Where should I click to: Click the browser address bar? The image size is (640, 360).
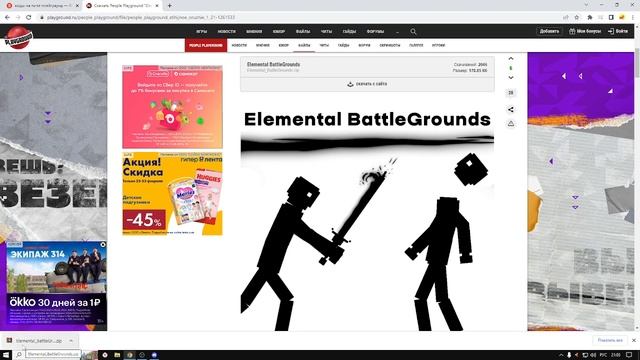302,18
